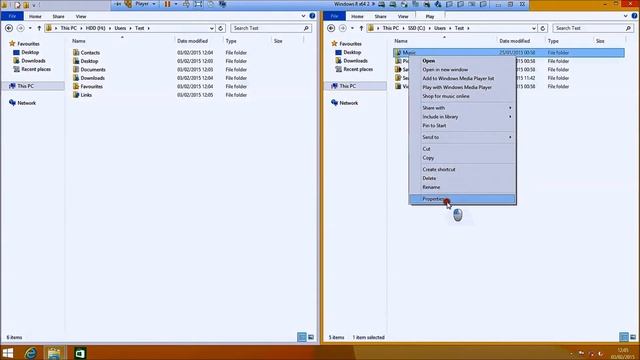Open the VMware Player dropdown menu
This screenshot has height=360, width=640.
click(145, 4)
